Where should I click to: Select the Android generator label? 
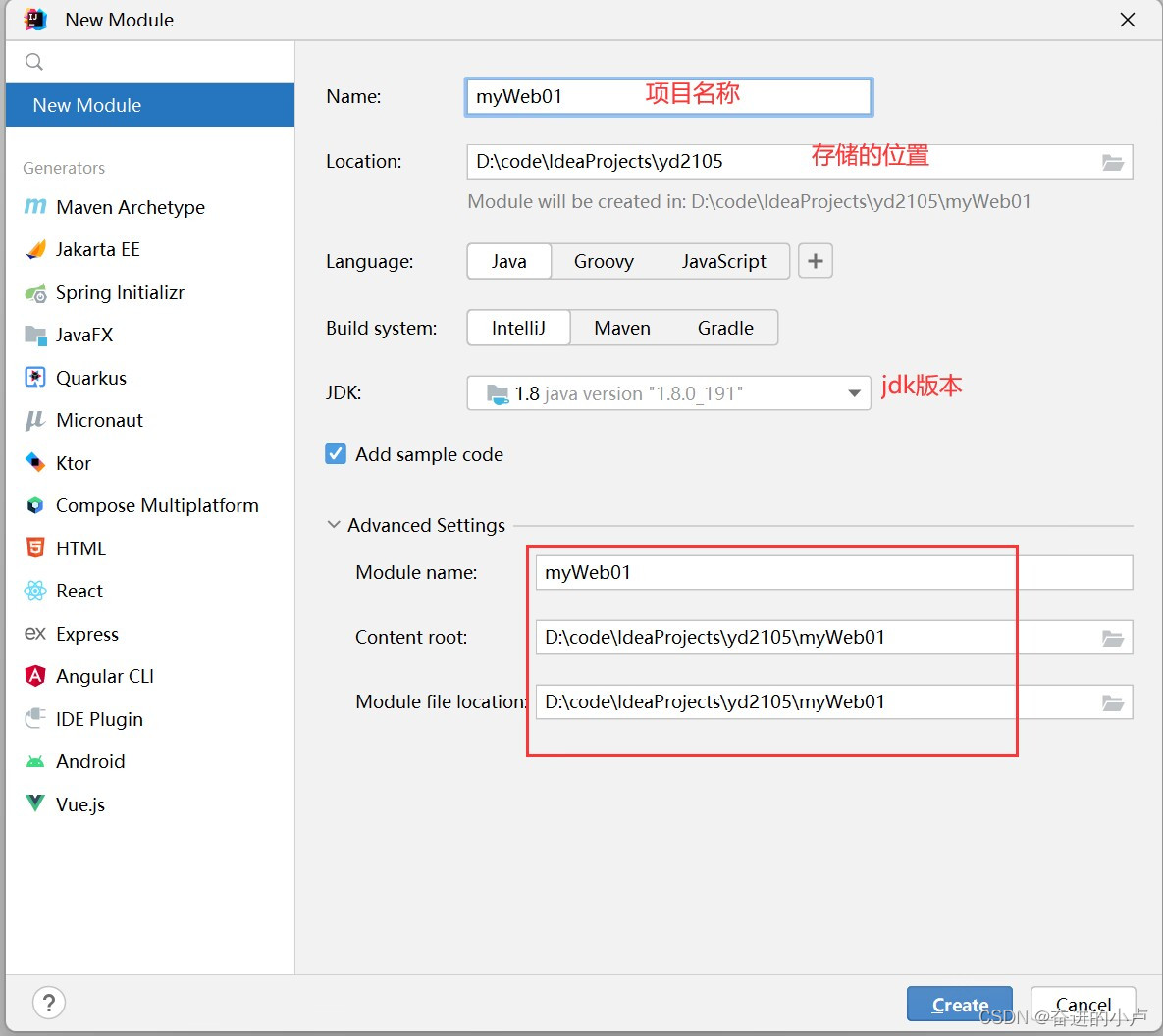[90, 761]
